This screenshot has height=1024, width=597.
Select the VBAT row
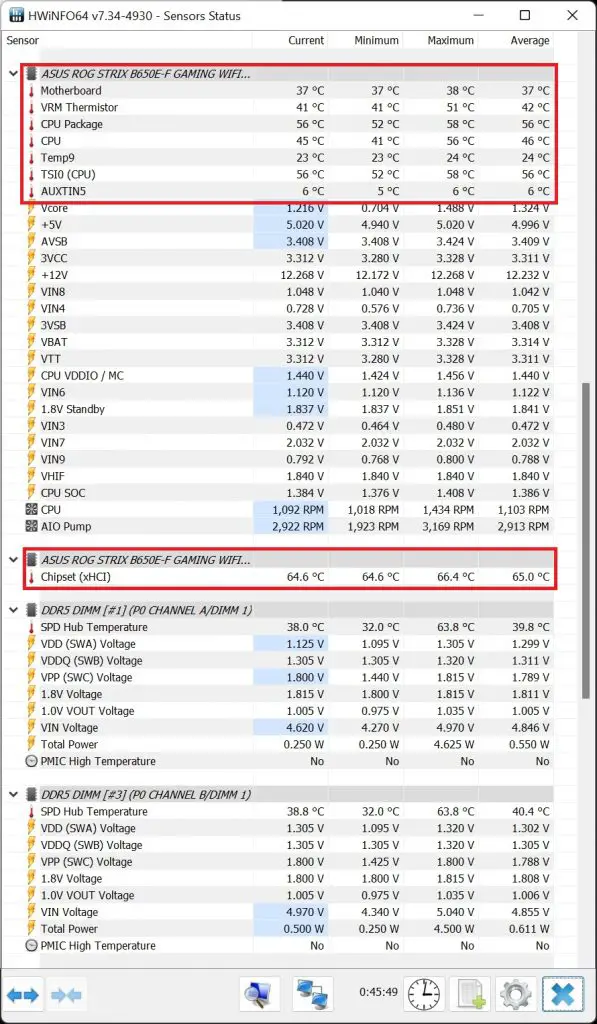pos(289,342)
